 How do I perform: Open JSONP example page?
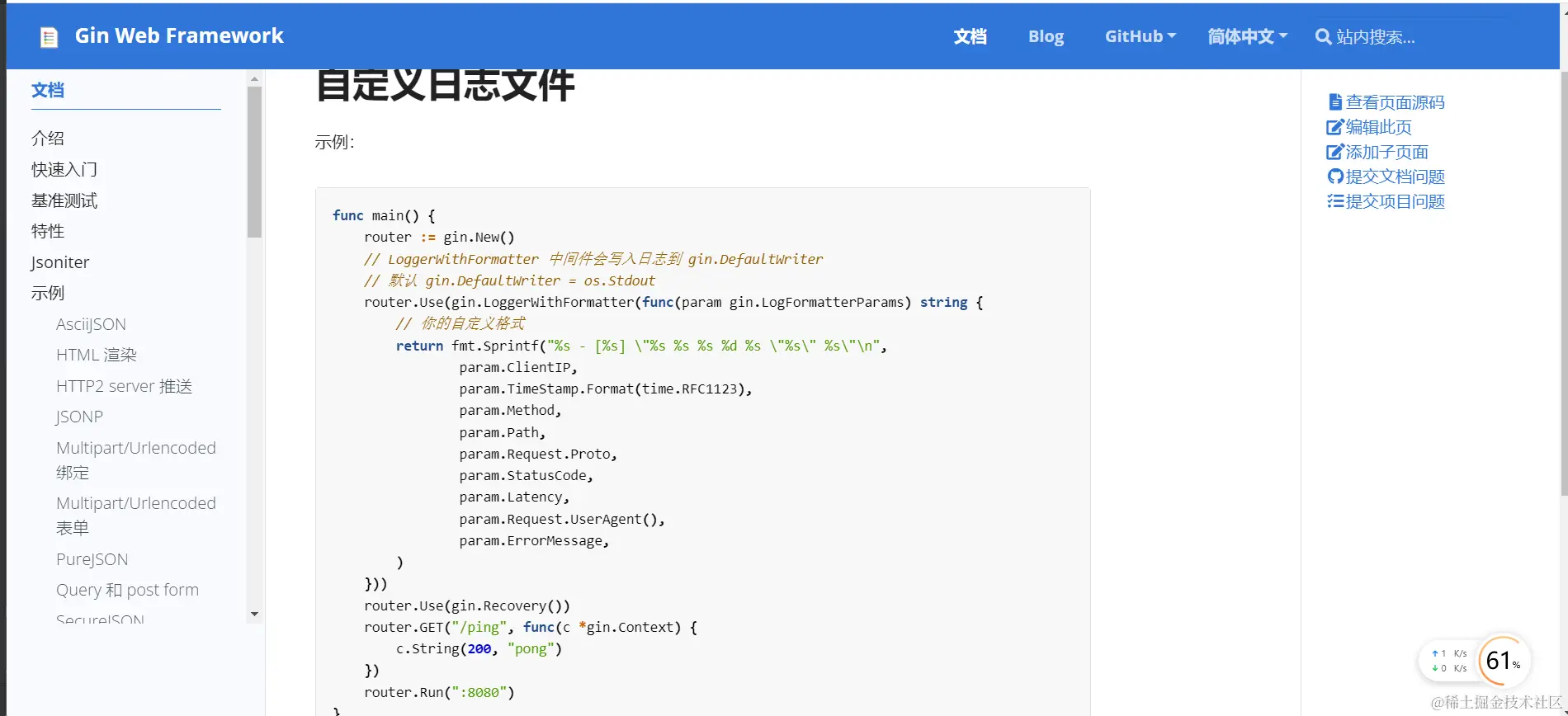[79, 417]
